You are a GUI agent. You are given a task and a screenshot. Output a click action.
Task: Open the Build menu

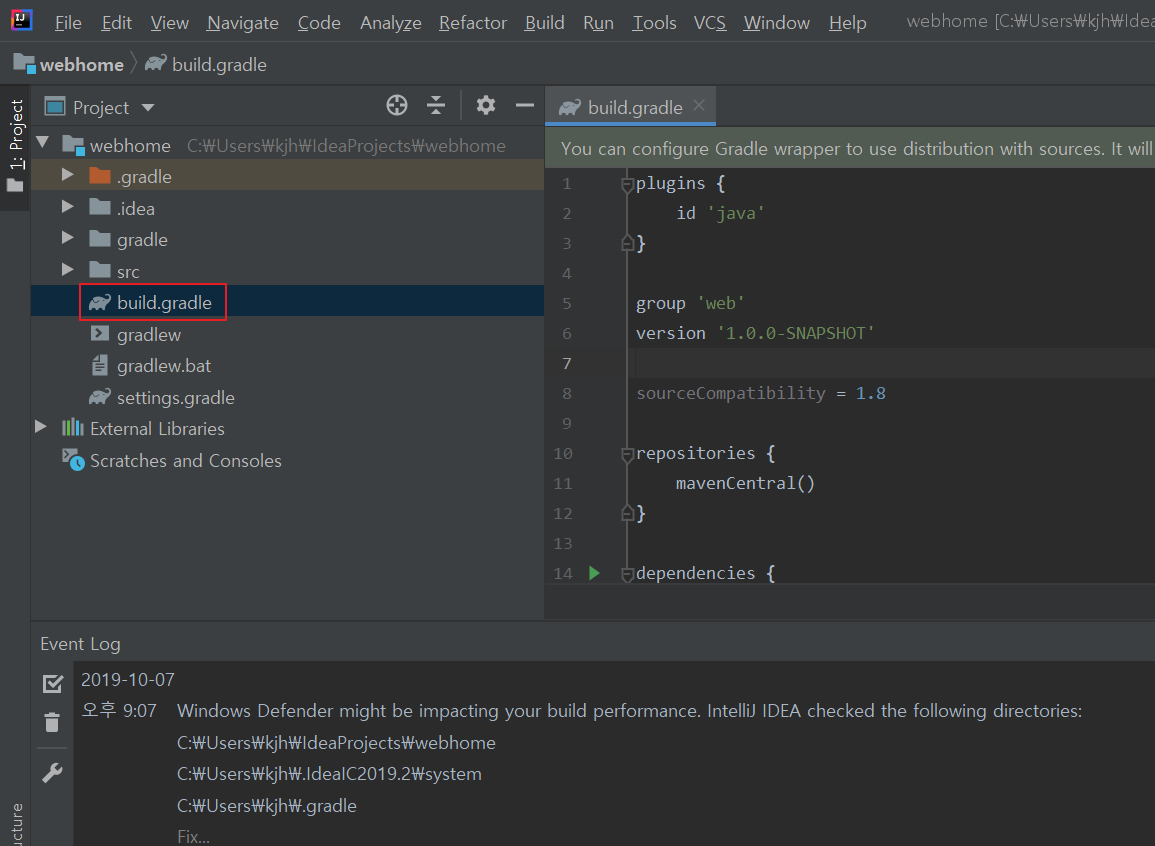[x=544, y=23]
